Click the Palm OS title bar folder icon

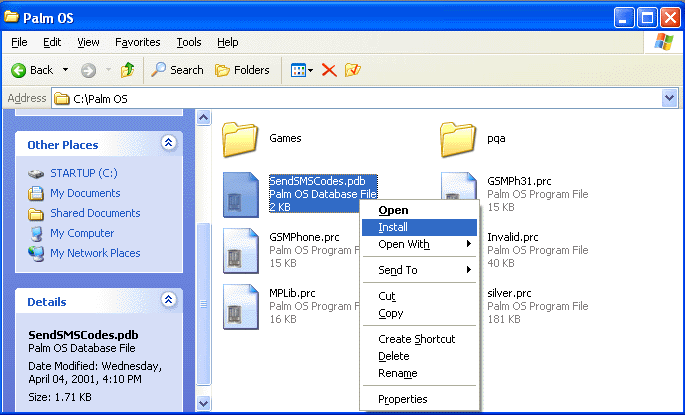[x=11, y=17]
